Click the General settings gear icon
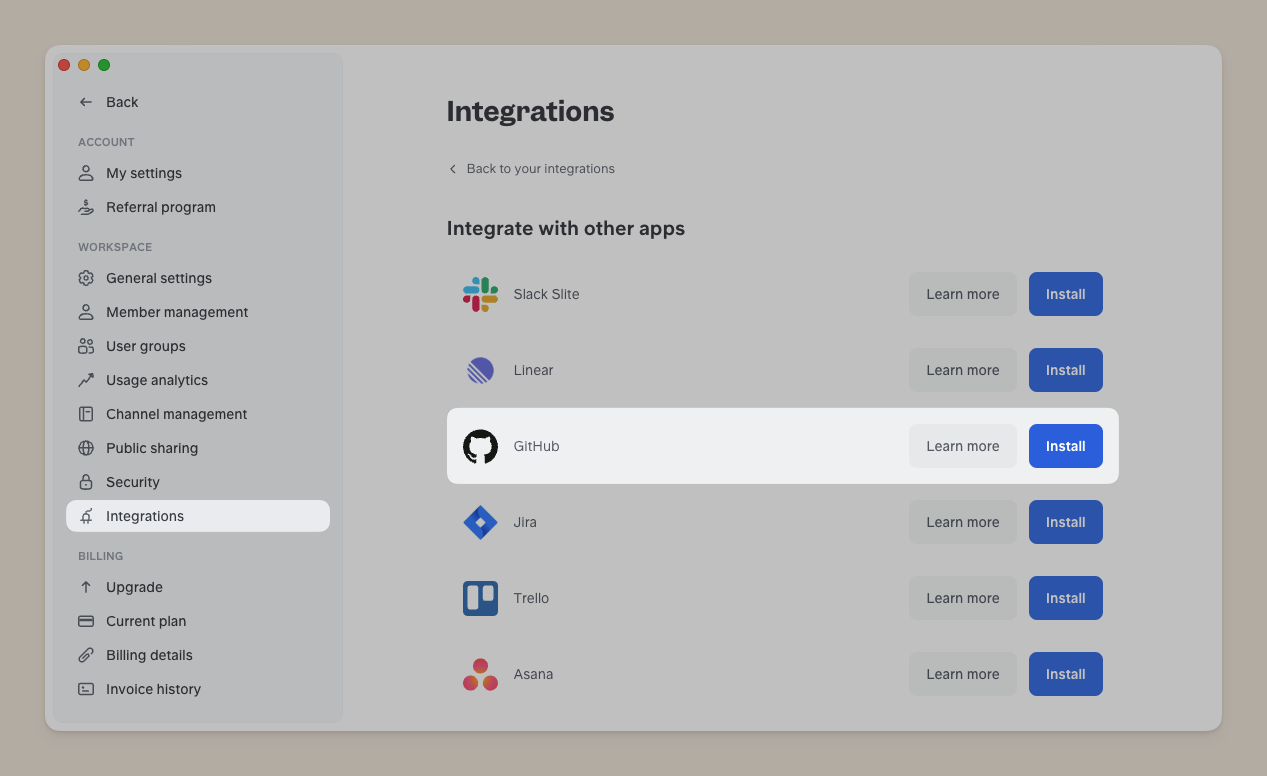Image resolution: width=1267 pixels, height=776 pixels. 86,278
